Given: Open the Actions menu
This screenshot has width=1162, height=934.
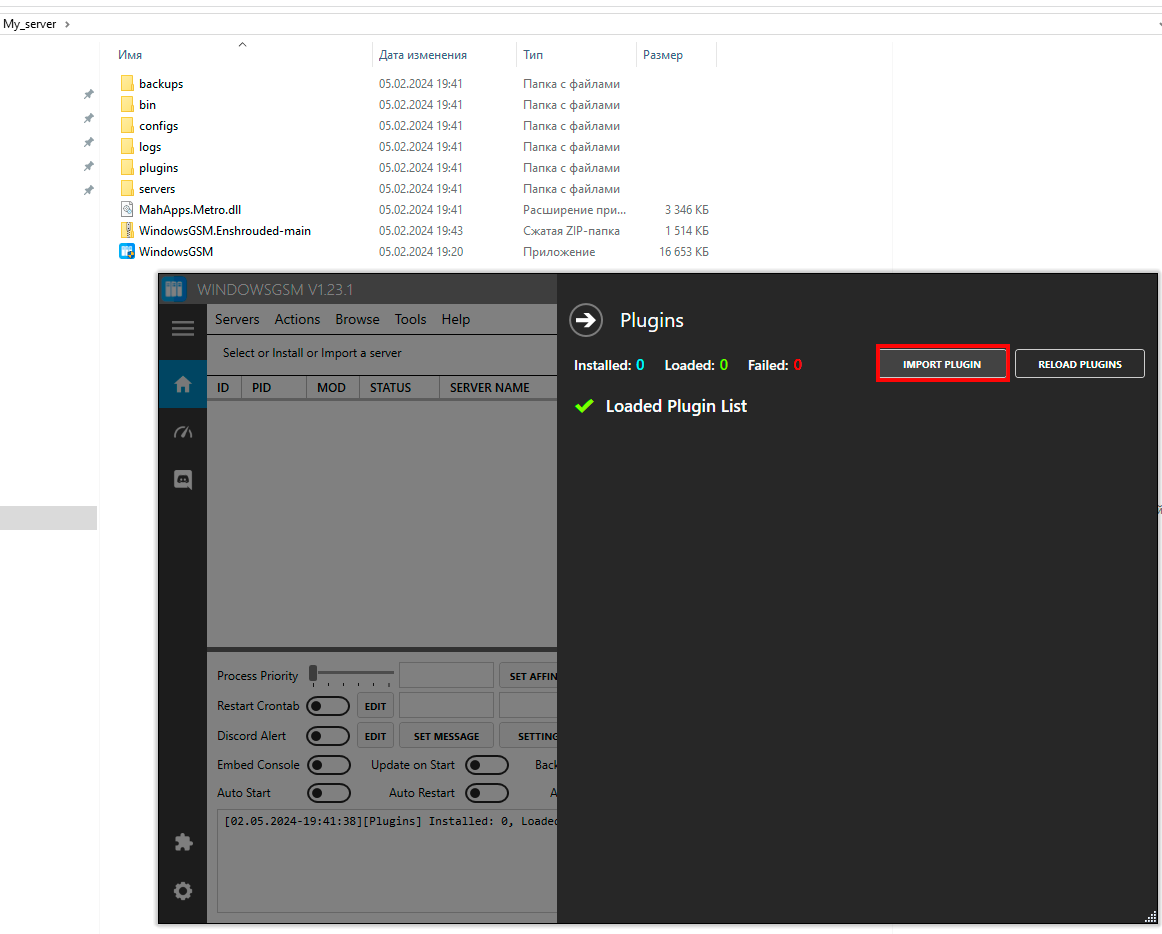Looking at the screenshot, I should click(x=297, y=319).
